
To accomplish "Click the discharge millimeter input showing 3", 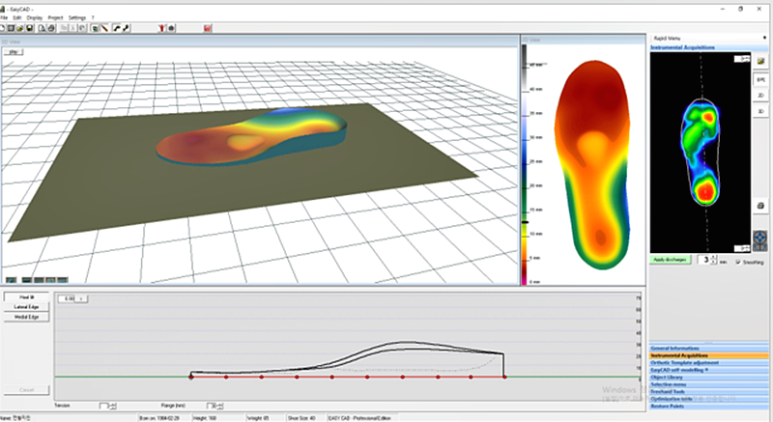I will 705,259.
